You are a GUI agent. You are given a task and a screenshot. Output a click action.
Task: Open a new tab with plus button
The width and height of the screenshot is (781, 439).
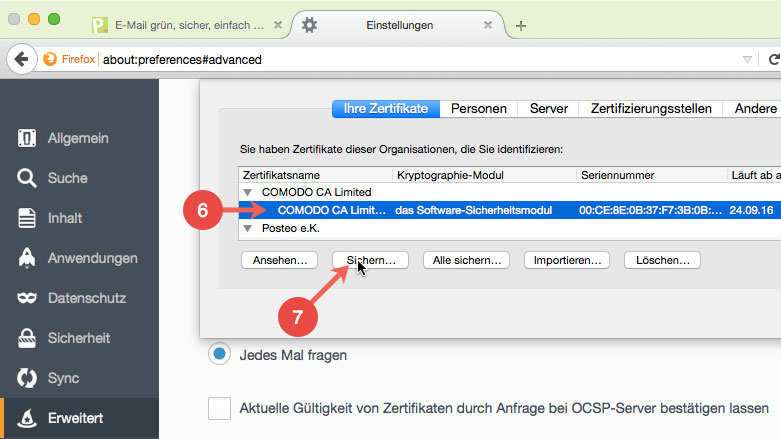521,25
